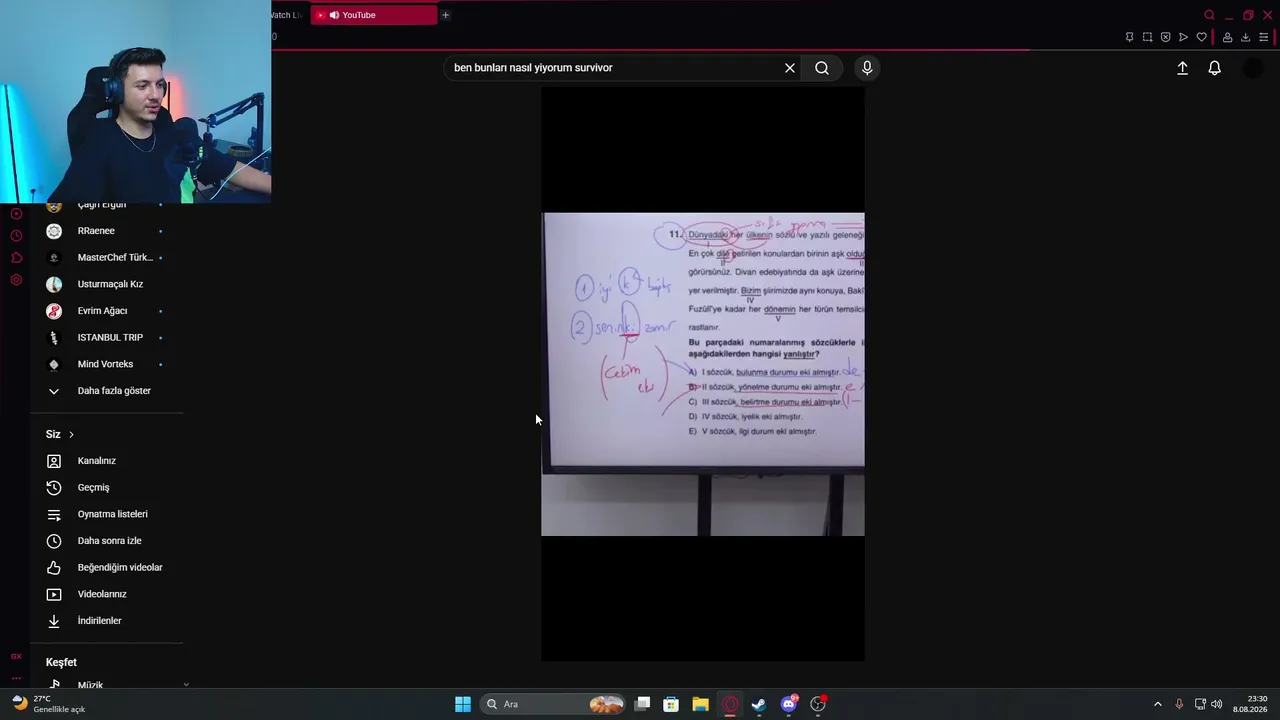Open the clock showing 23:30
Image resolution: width=1280 pixels, height=720 pixels.
[x=1250, y=704]
